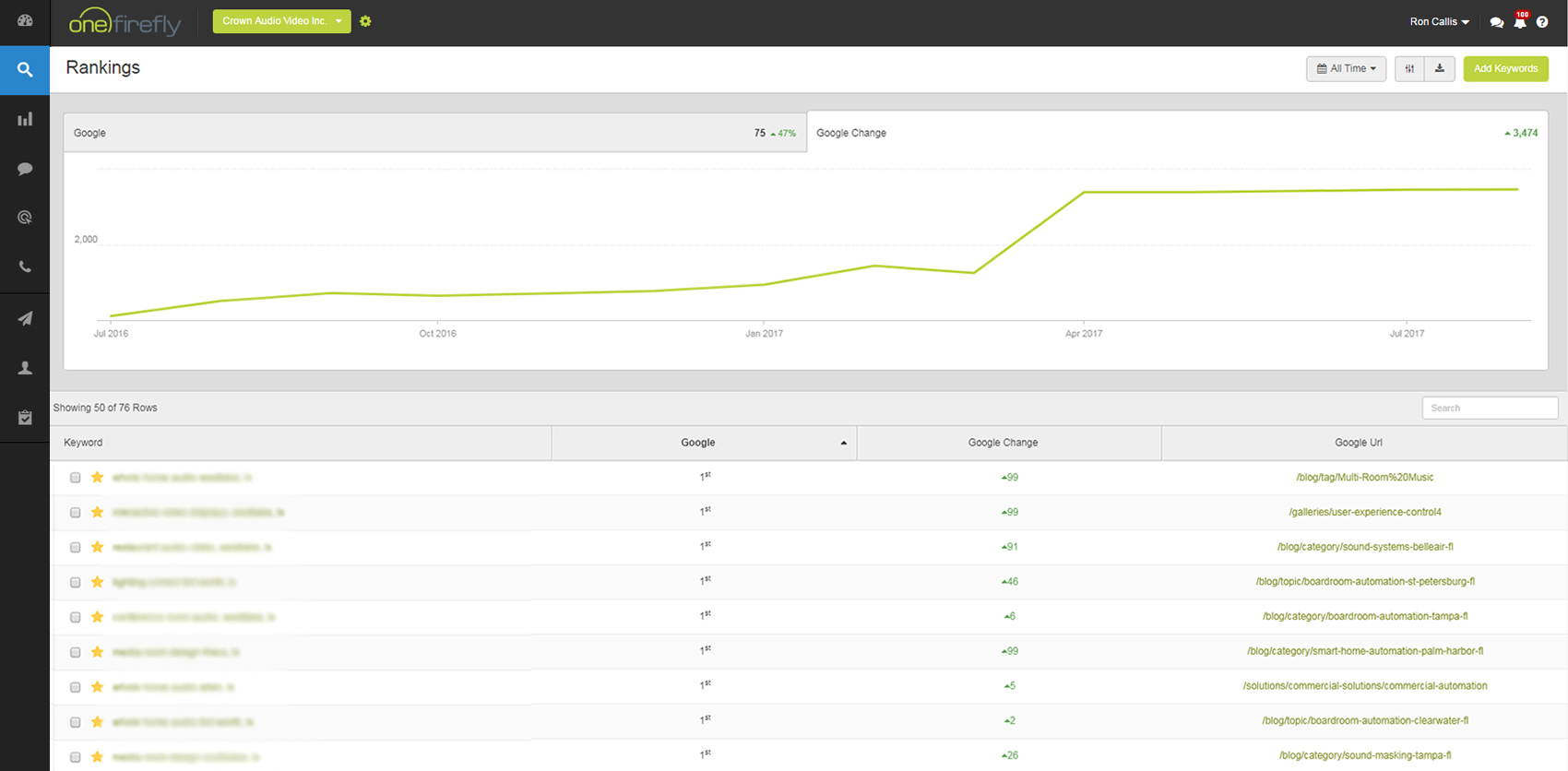The image size is (1568, 771).
Task: Toggle the star on the fifth keyword row
Action: coord(97,617)
